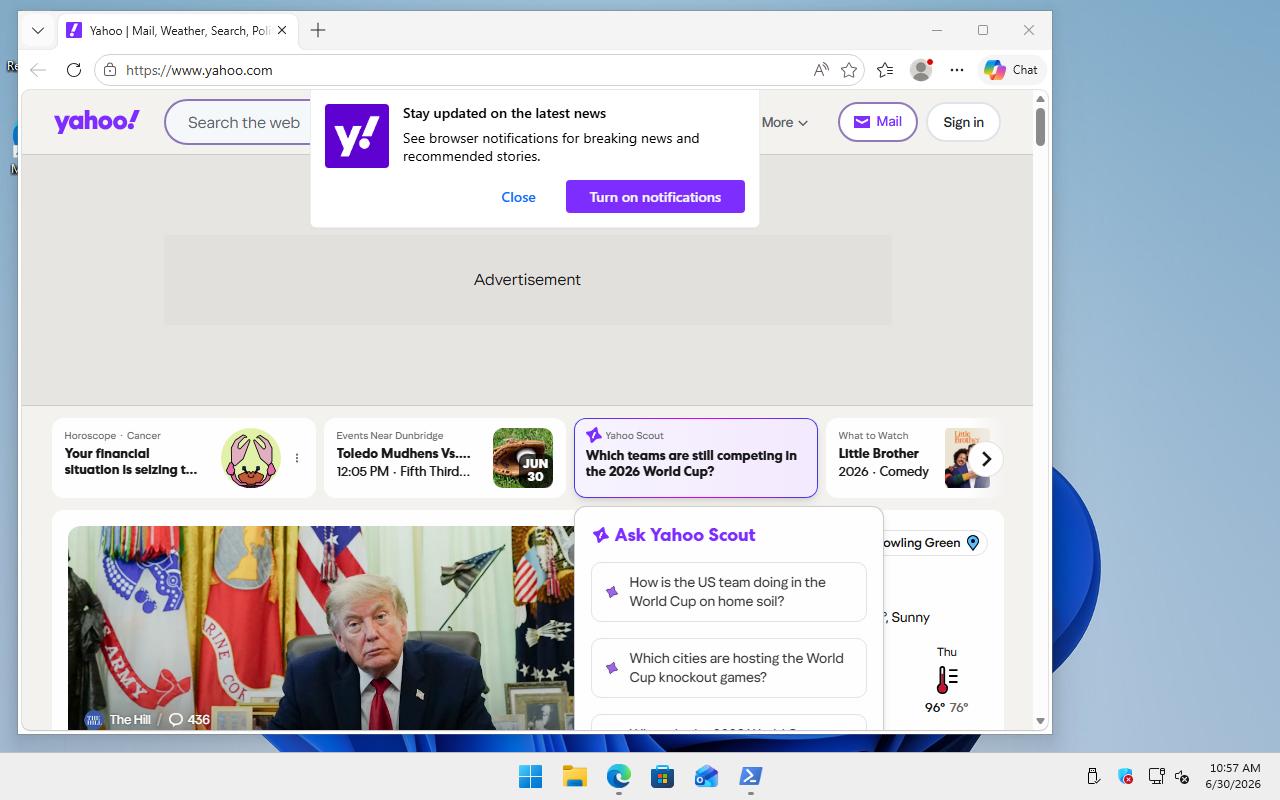This screenshot has width=1280, height=800.
Task: Open the 436 comments link
Action: 189,719
